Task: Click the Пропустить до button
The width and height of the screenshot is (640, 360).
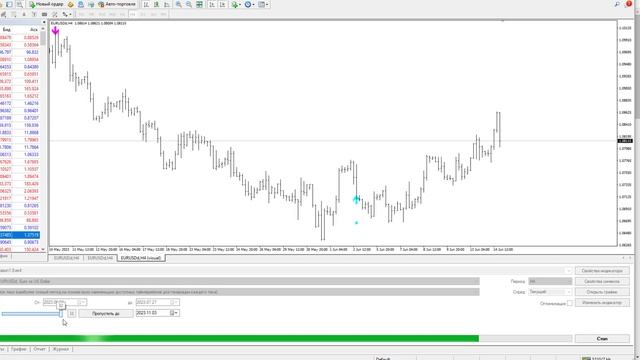Action: (x=106, y=313)
